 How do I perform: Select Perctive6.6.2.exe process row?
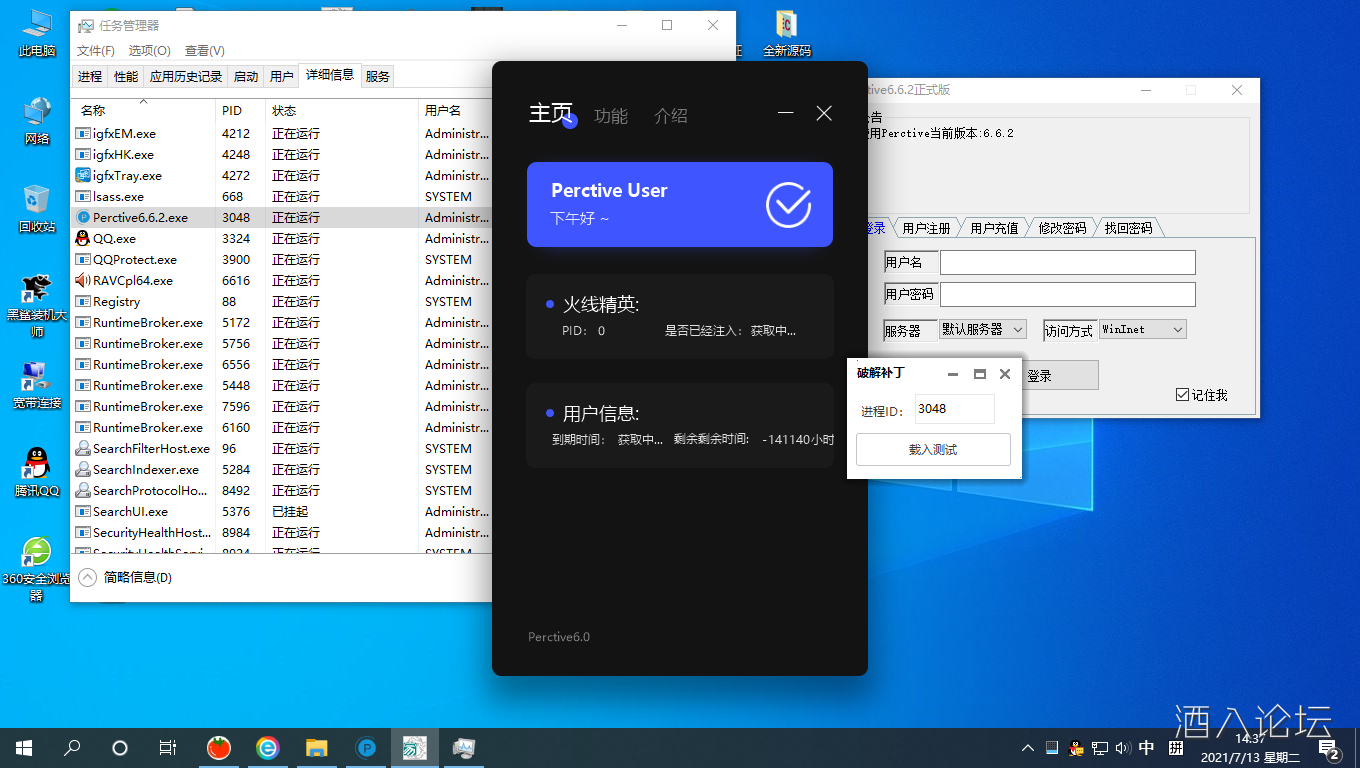point(283,217)
